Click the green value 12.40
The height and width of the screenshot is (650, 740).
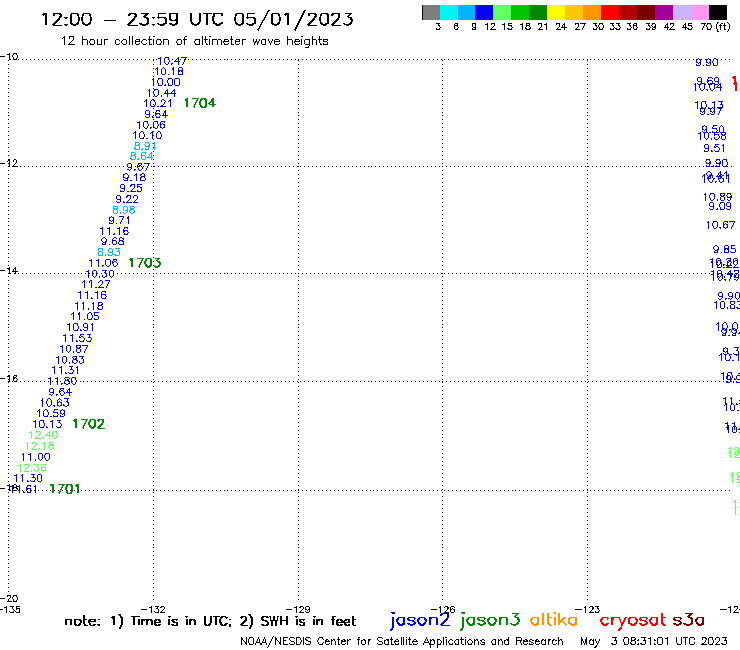[x=43, y=435]
